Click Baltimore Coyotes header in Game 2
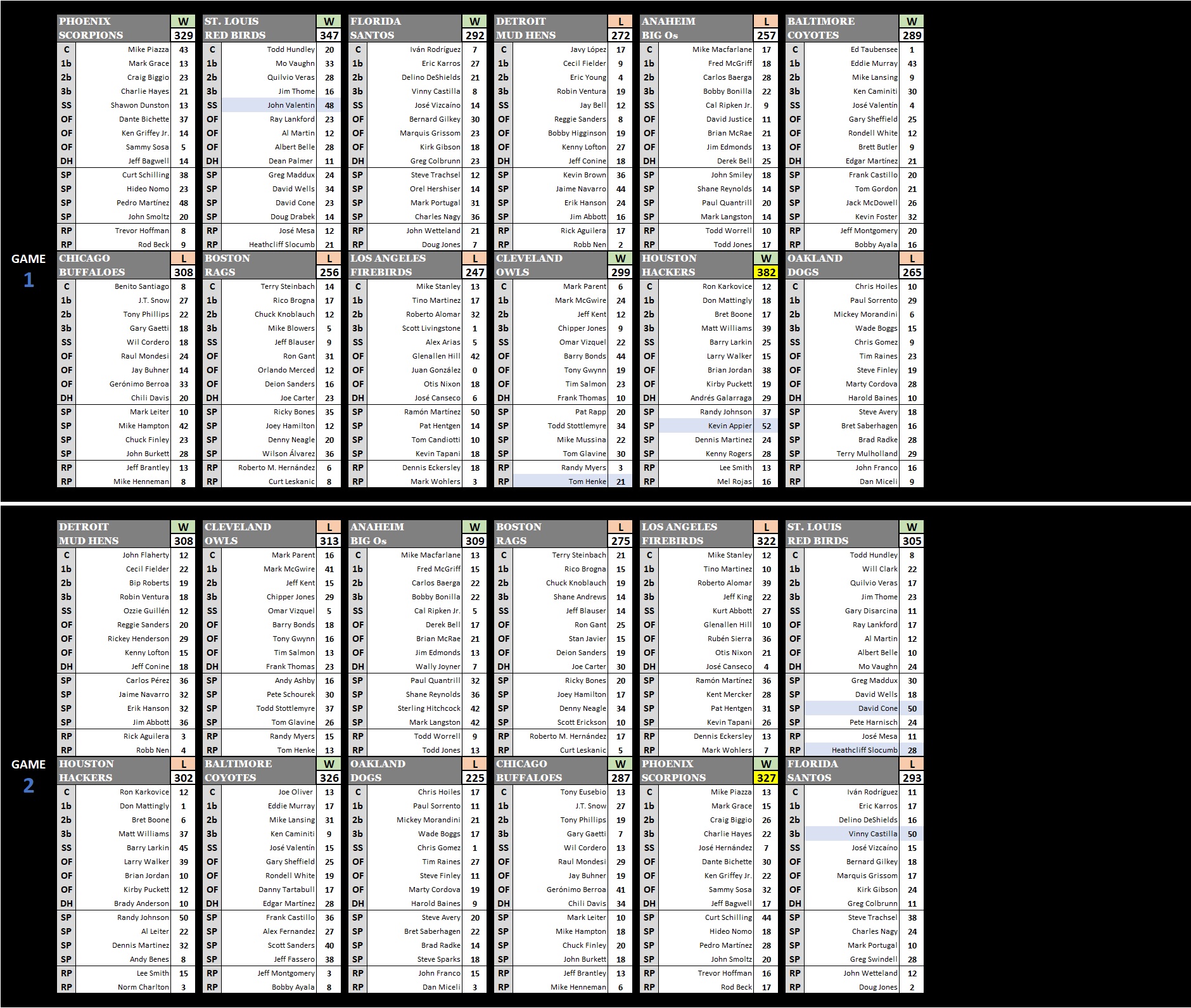This screenshot has height=1008, width=1191. 258,771
